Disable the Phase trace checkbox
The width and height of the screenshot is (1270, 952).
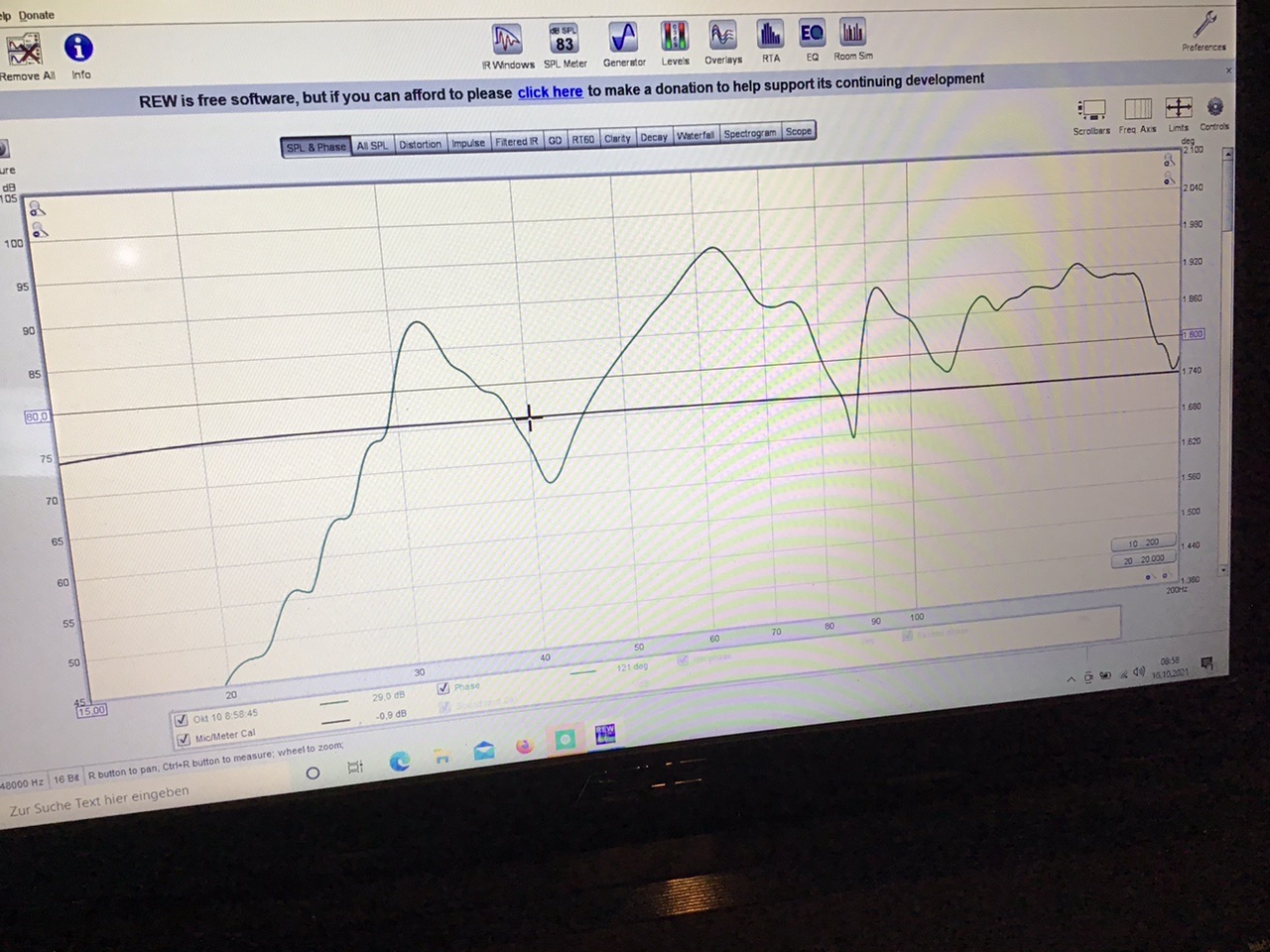click(x=444, y=687)
